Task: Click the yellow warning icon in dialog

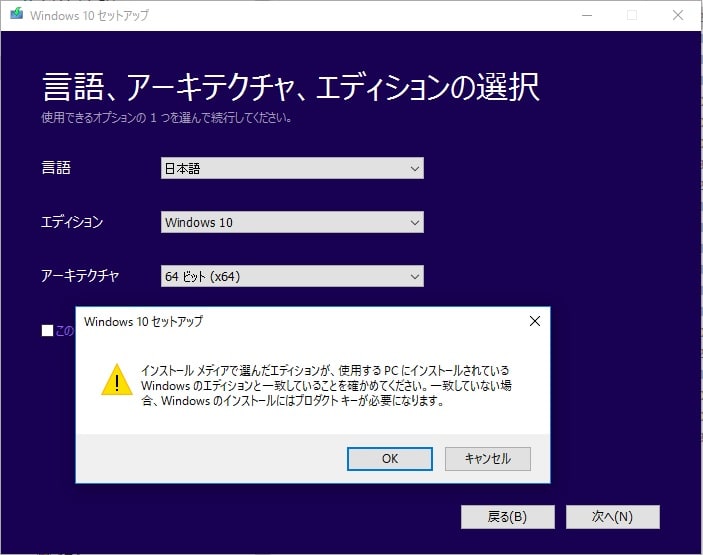Action: coord(117,380)
